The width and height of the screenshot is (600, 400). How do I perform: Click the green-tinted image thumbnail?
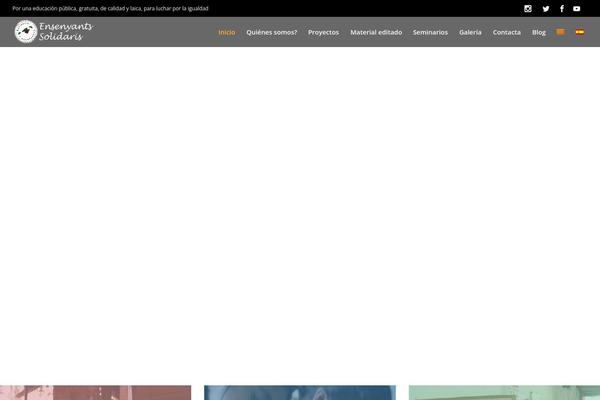504,393
